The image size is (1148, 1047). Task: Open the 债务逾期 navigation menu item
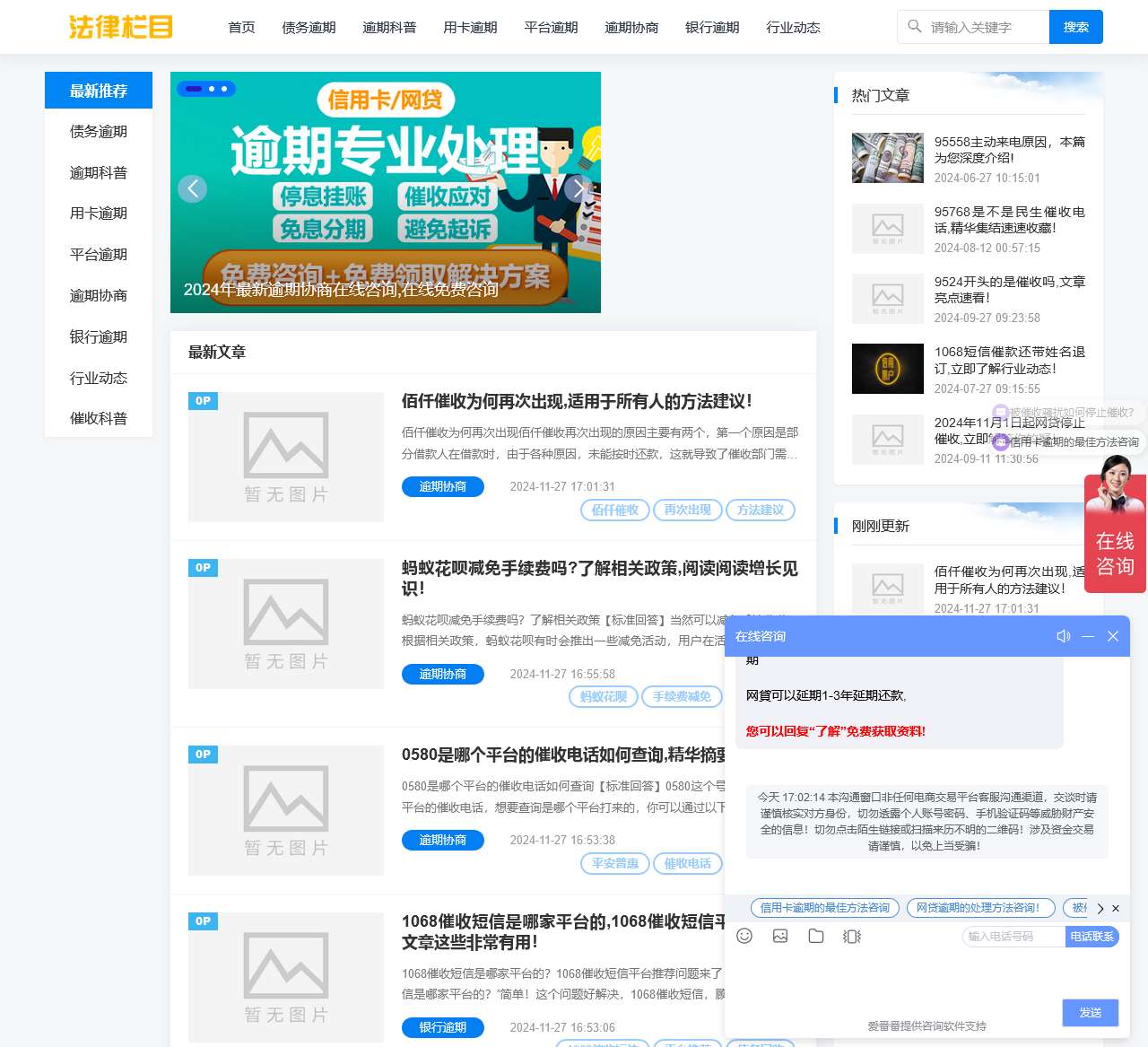308,27
